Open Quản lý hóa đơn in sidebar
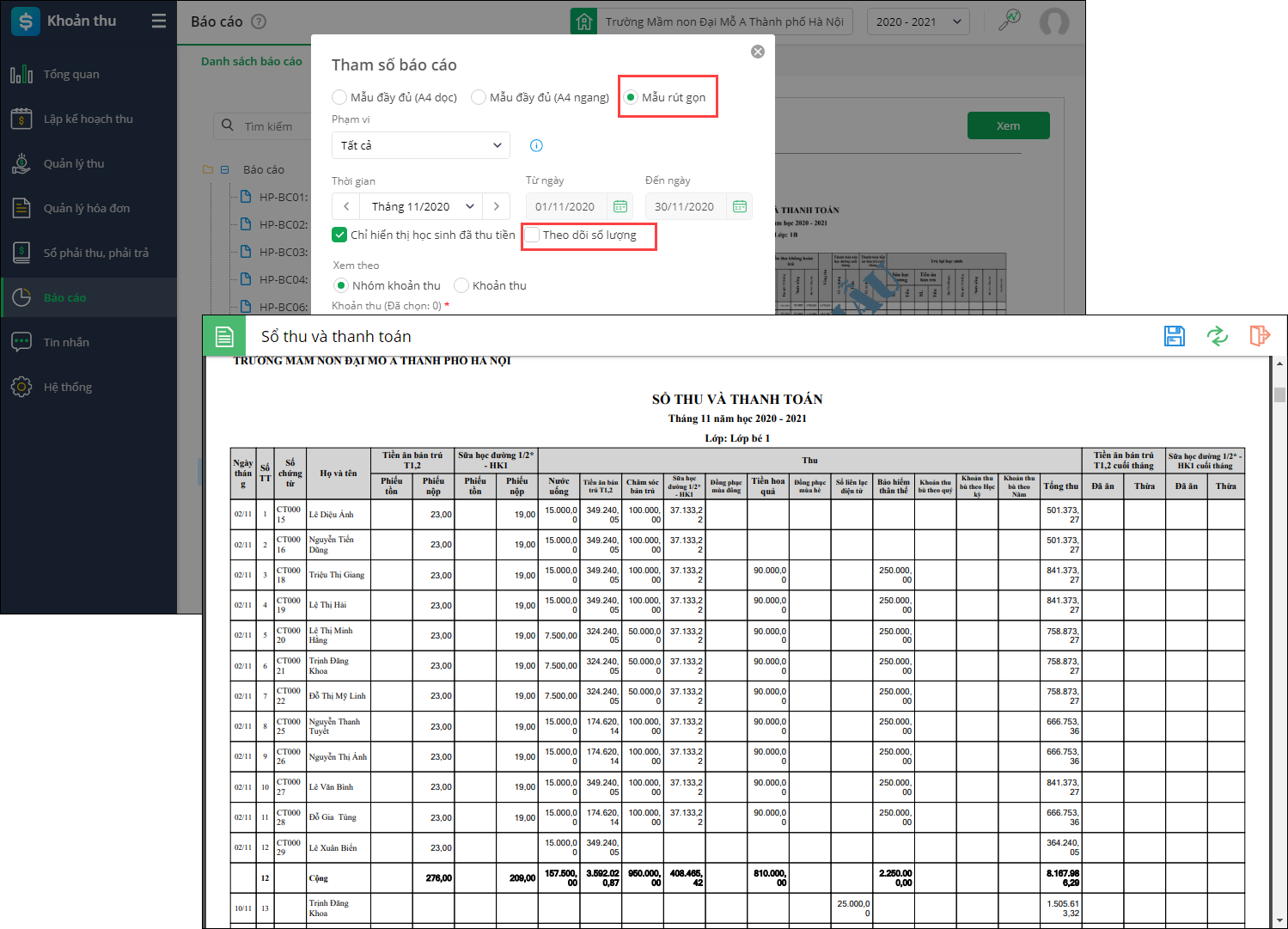The width and height of the screenshot is (1288, 929). pos(87,208)
